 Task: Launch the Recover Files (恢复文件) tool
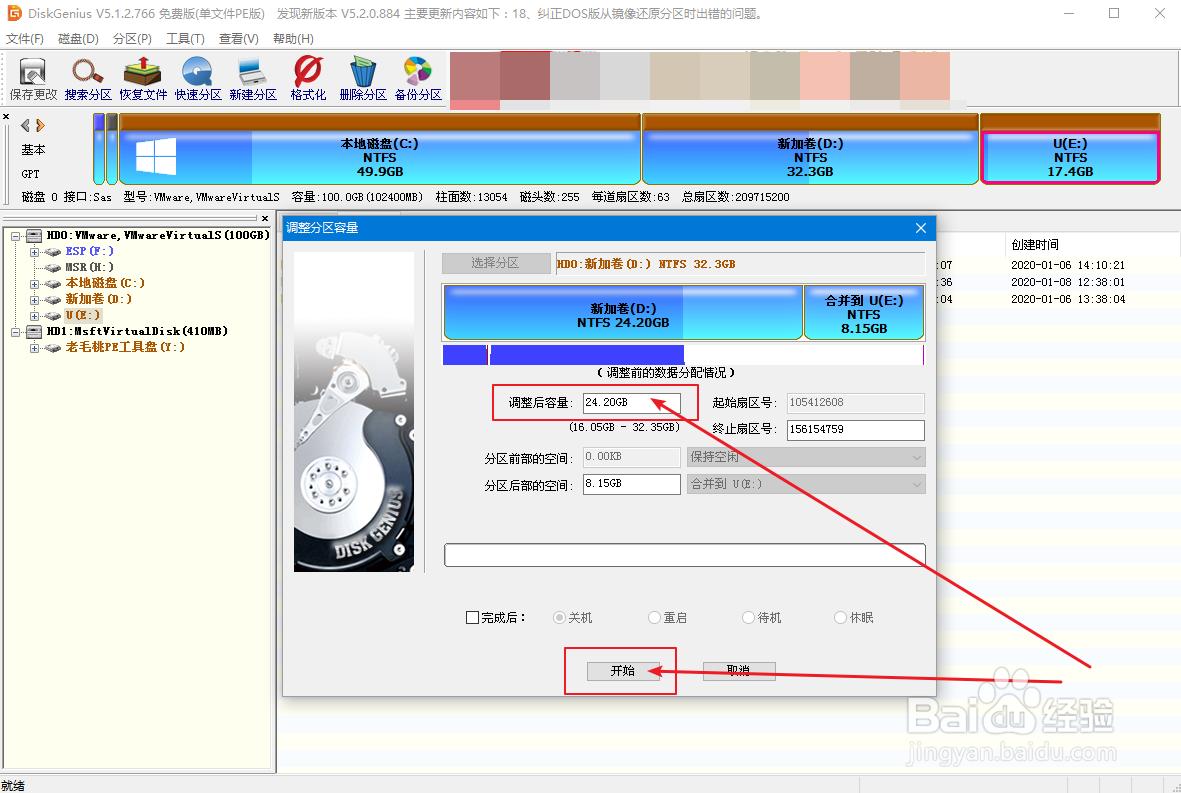click(143, 78)
